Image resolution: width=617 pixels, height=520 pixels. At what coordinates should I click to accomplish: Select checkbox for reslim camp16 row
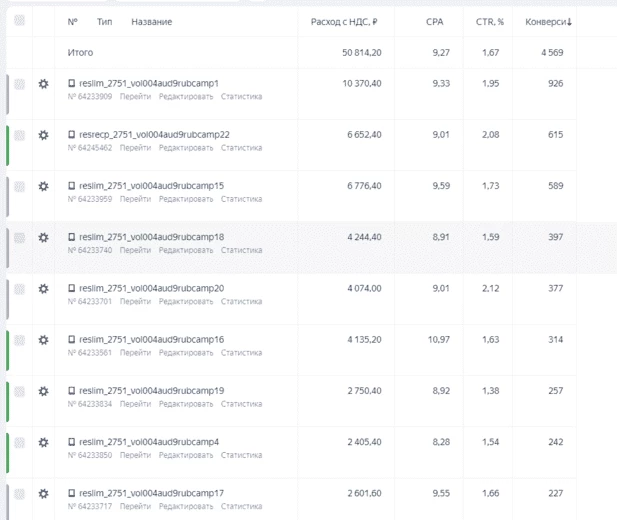pyautogui.click(x=19, y=340)
